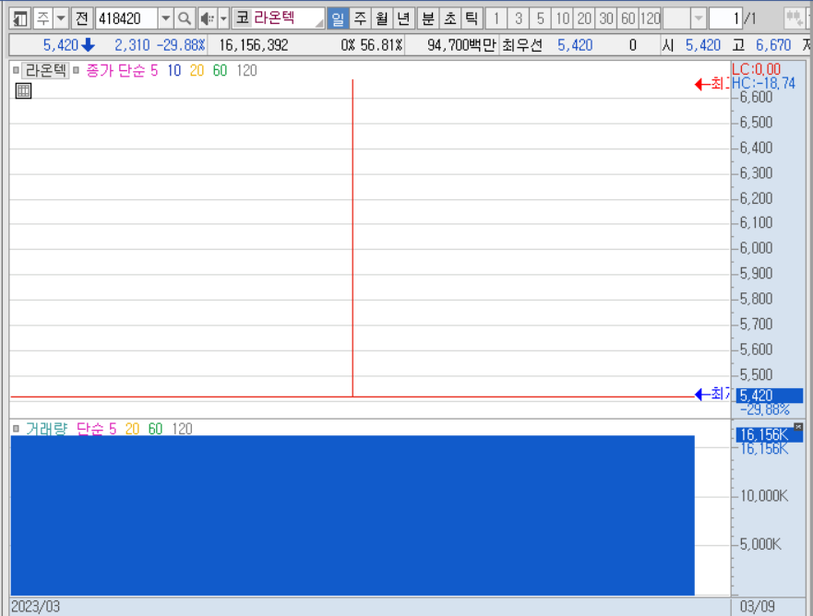Select the 주 weekly period next to 일
813x616 pixels.
(360, 19)
